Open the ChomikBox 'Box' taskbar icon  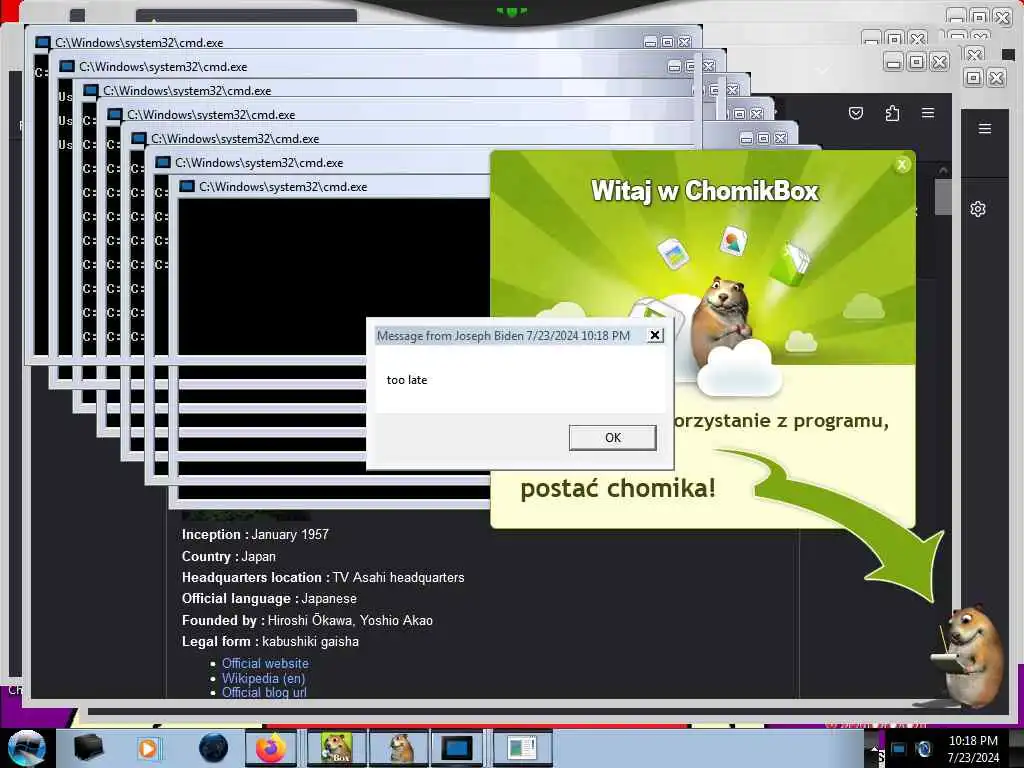pyautogui.click(x=336, y=748)
